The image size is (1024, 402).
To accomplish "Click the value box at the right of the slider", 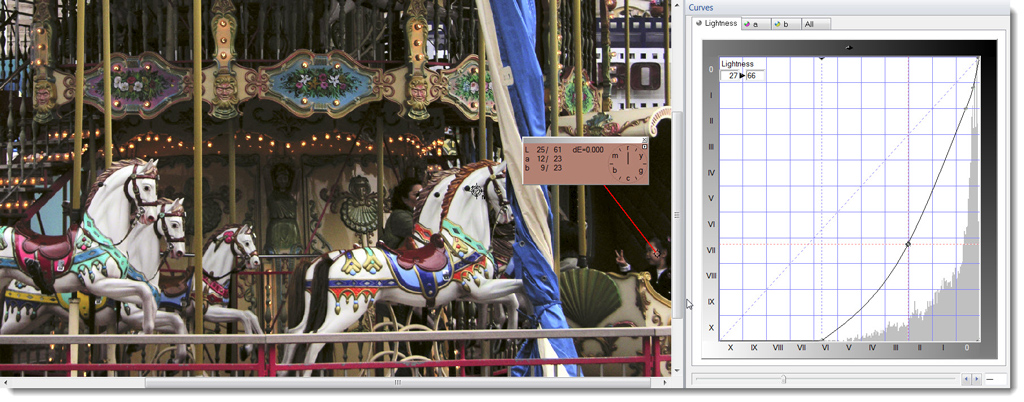I will click(995, 379).
